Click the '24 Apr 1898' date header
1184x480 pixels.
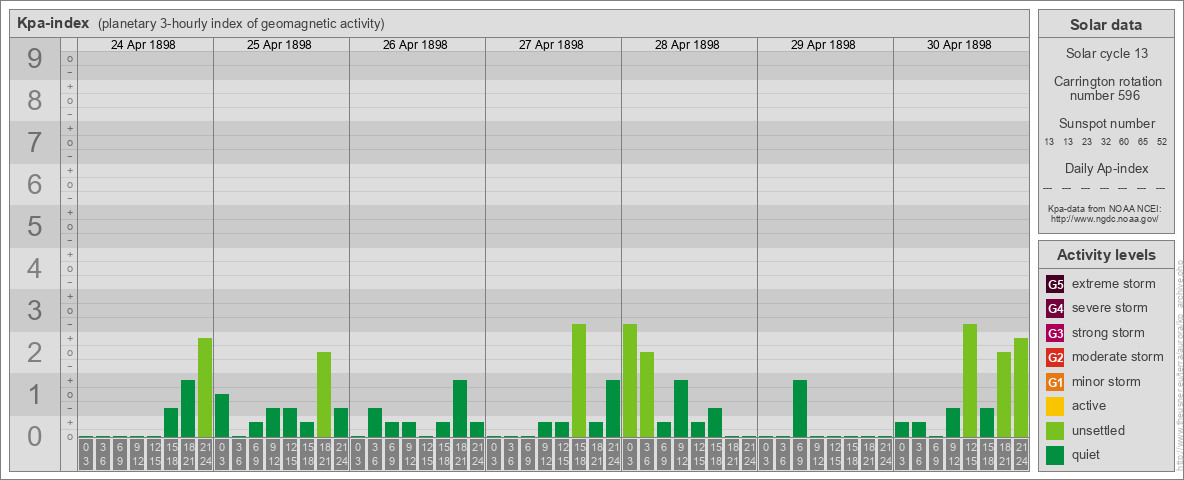[x=143, y=45]
